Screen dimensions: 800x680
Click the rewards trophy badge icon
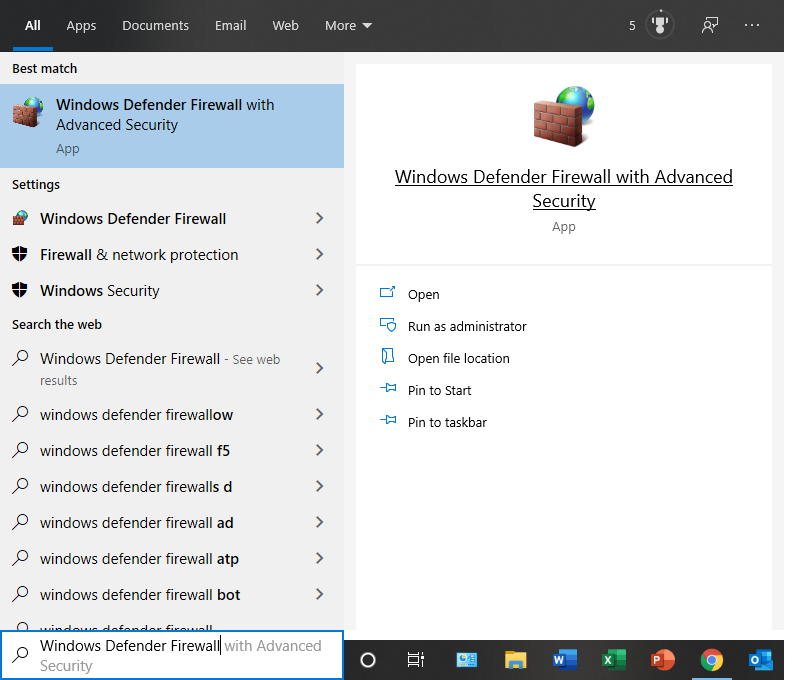point(660,24)
